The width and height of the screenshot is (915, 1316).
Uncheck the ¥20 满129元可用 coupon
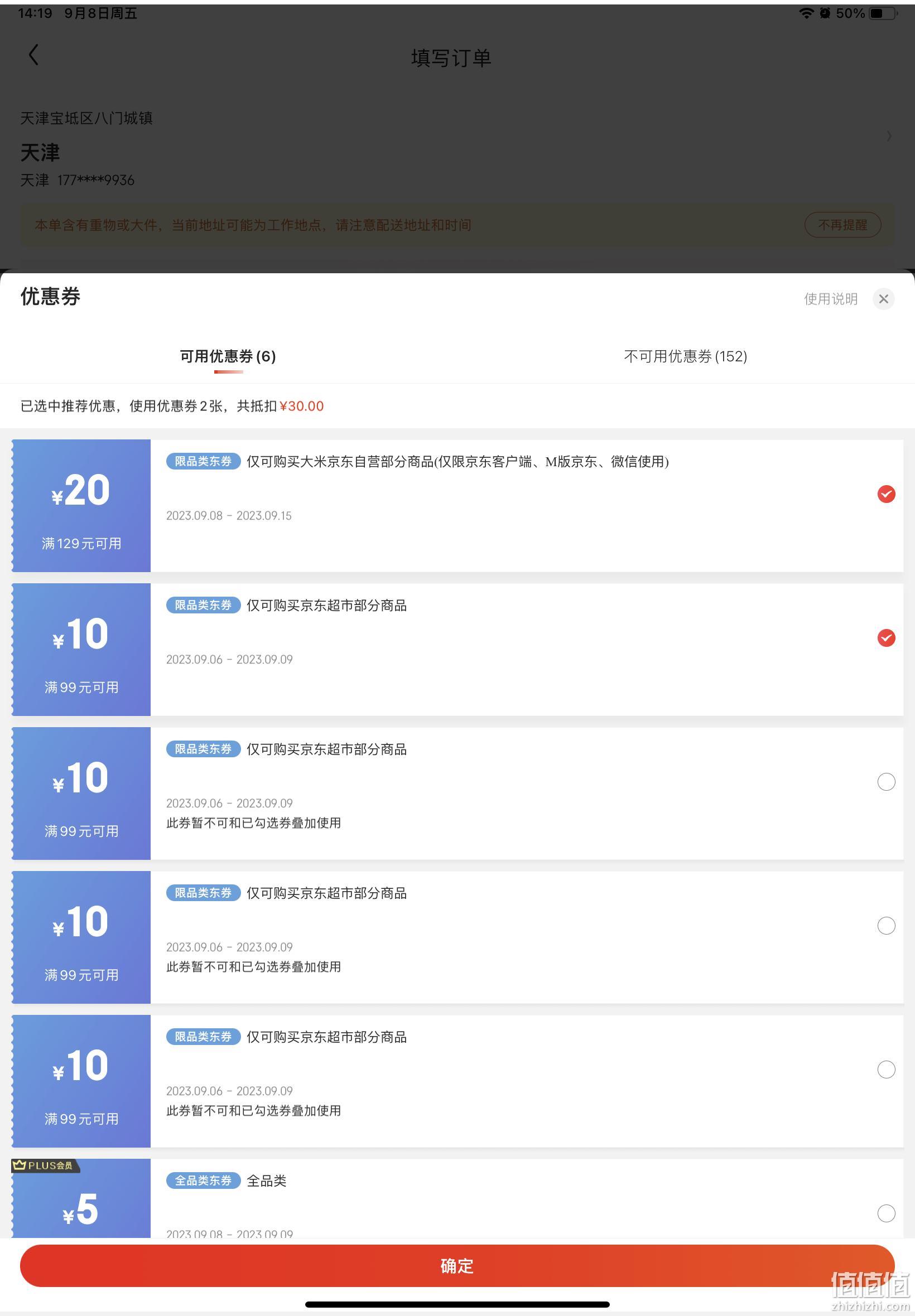click(887, 494)
